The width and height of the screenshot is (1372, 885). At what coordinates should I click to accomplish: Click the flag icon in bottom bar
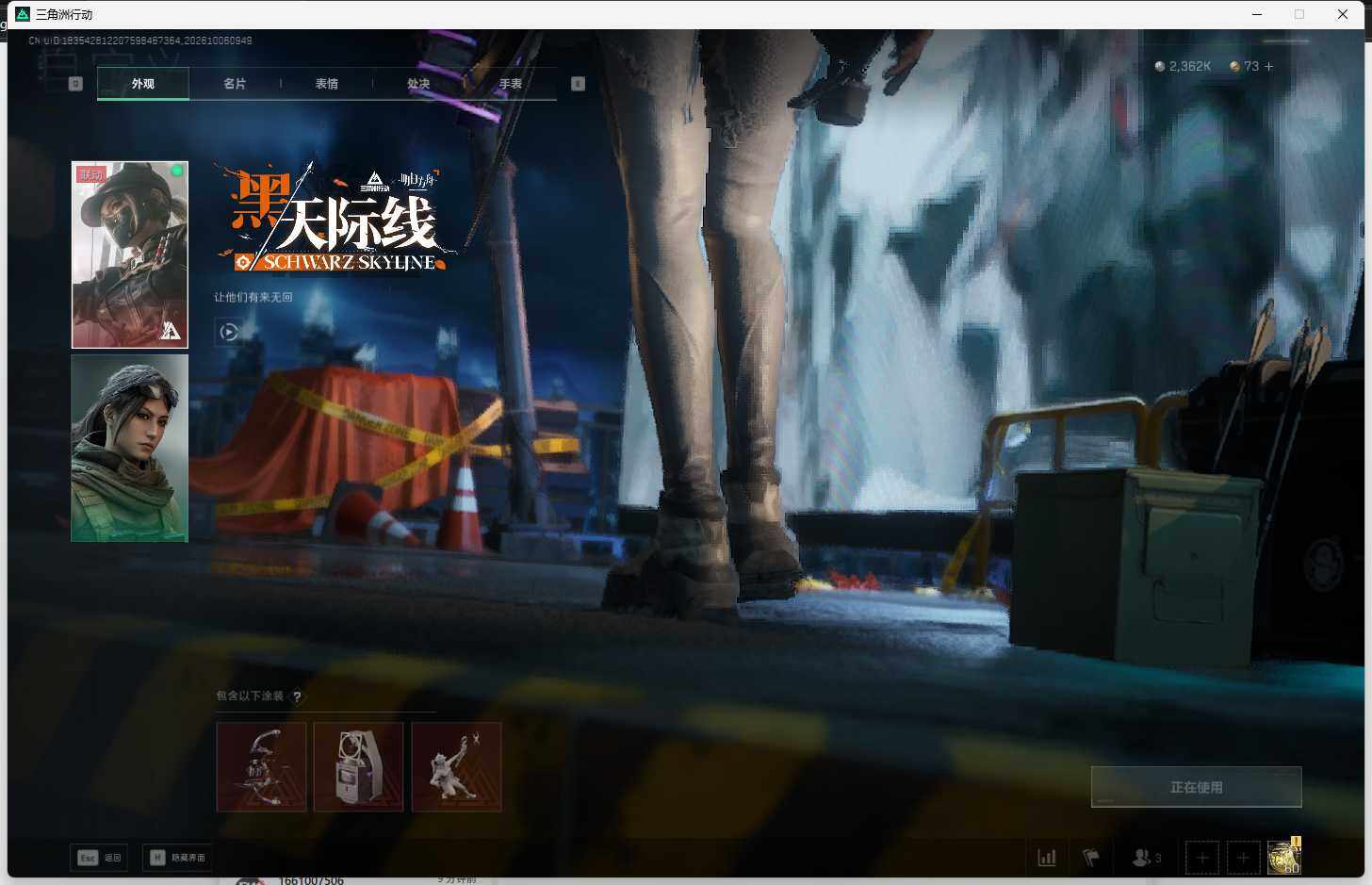tap(1091, 858)
